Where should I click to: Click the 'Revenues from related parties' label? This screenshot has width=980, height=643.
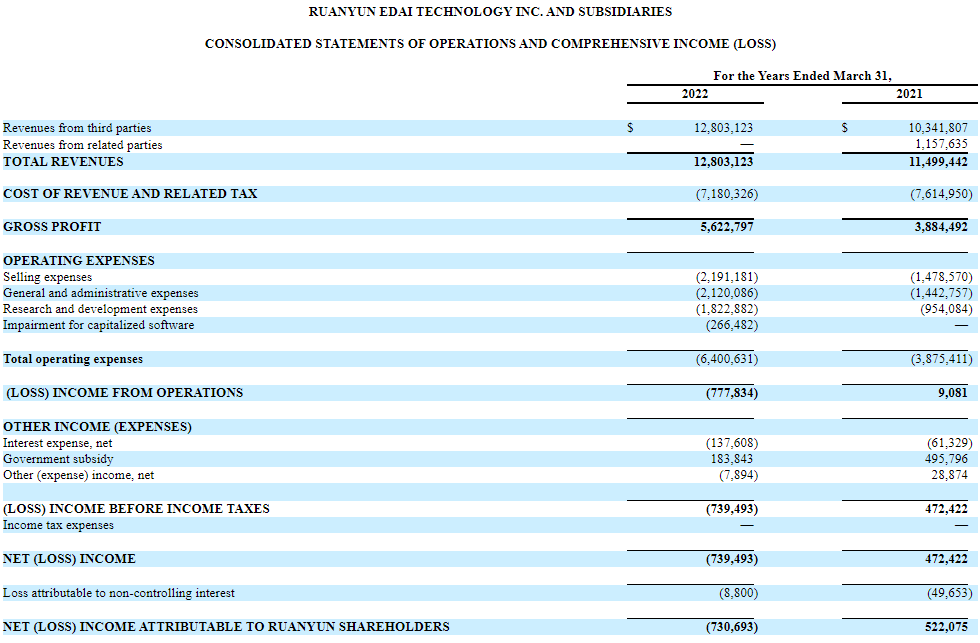(x=82, y=145)
